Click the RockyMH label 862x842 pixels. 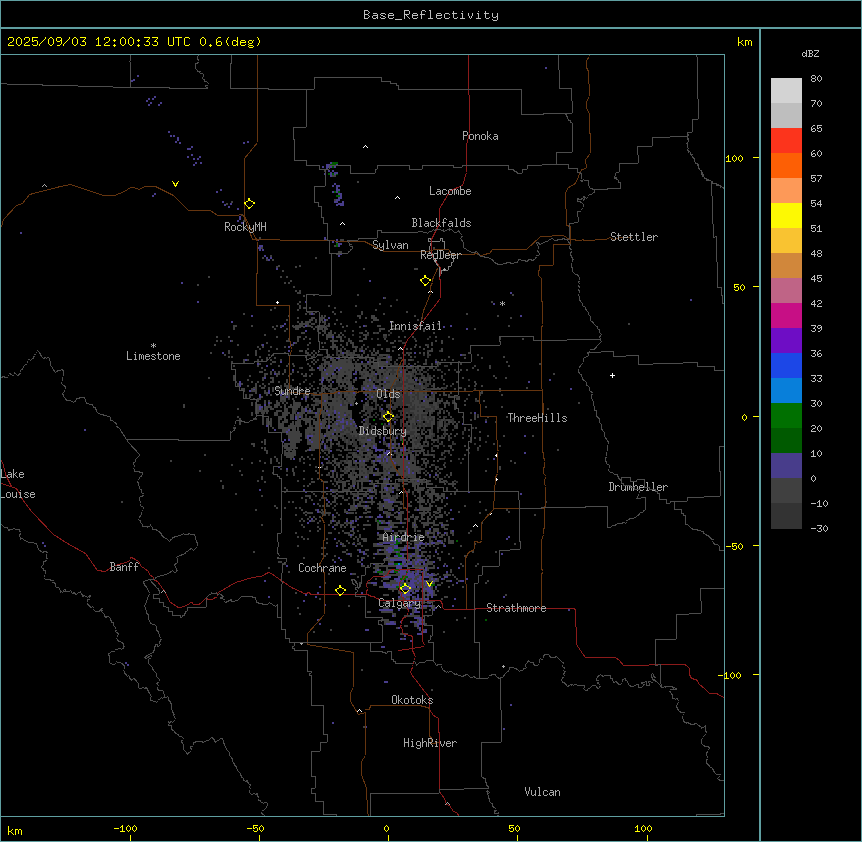pyautogui.click(x=245, y=227)
